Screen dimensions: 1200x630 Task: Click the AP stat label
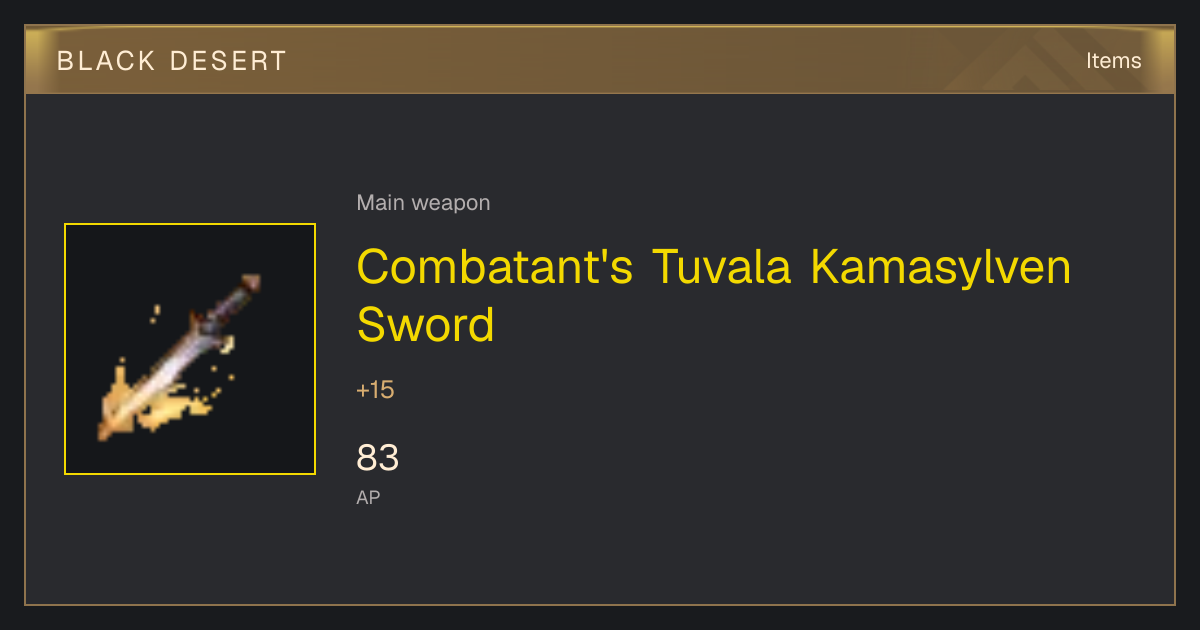(x=368, y=497)
